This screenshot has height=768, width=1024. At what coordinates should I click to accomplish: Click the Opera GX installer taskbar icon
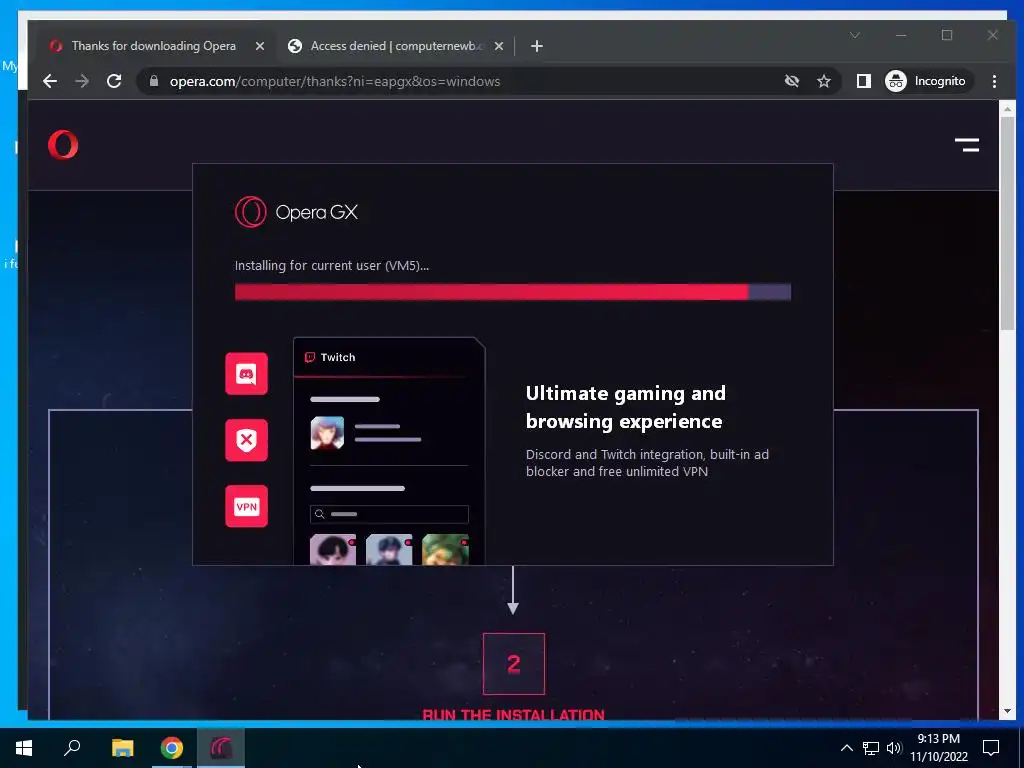pyautogui.click(x=221, y=748)
